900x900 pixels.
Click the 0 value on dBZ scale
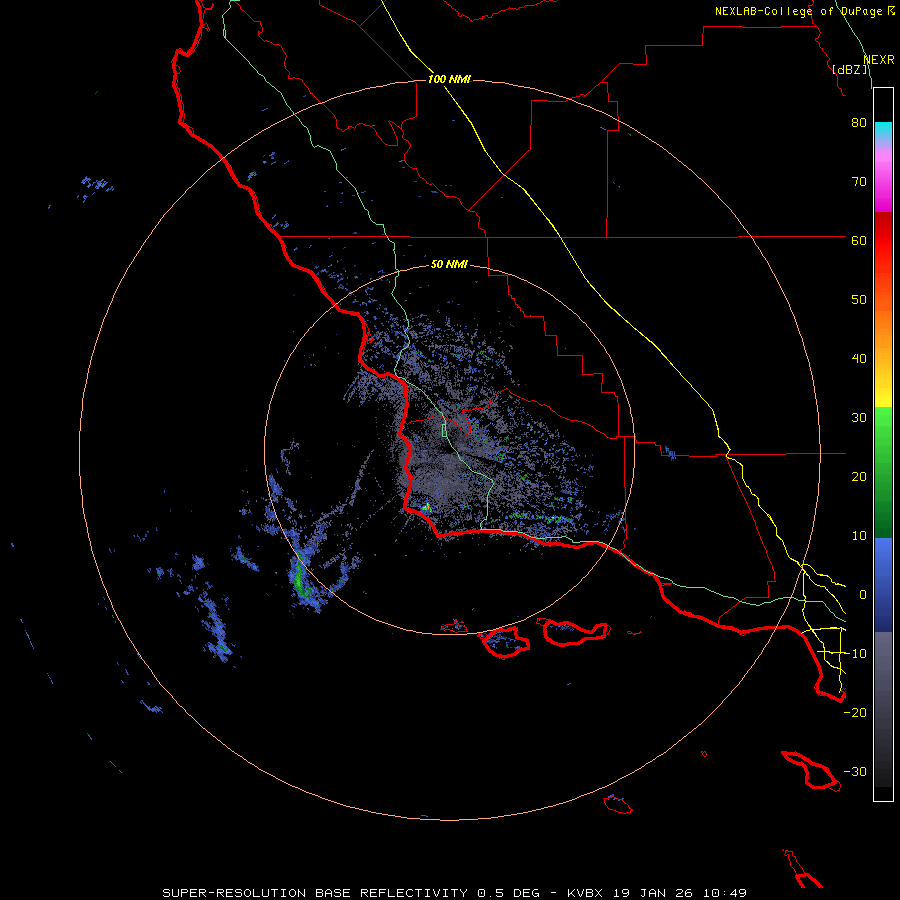863,595
